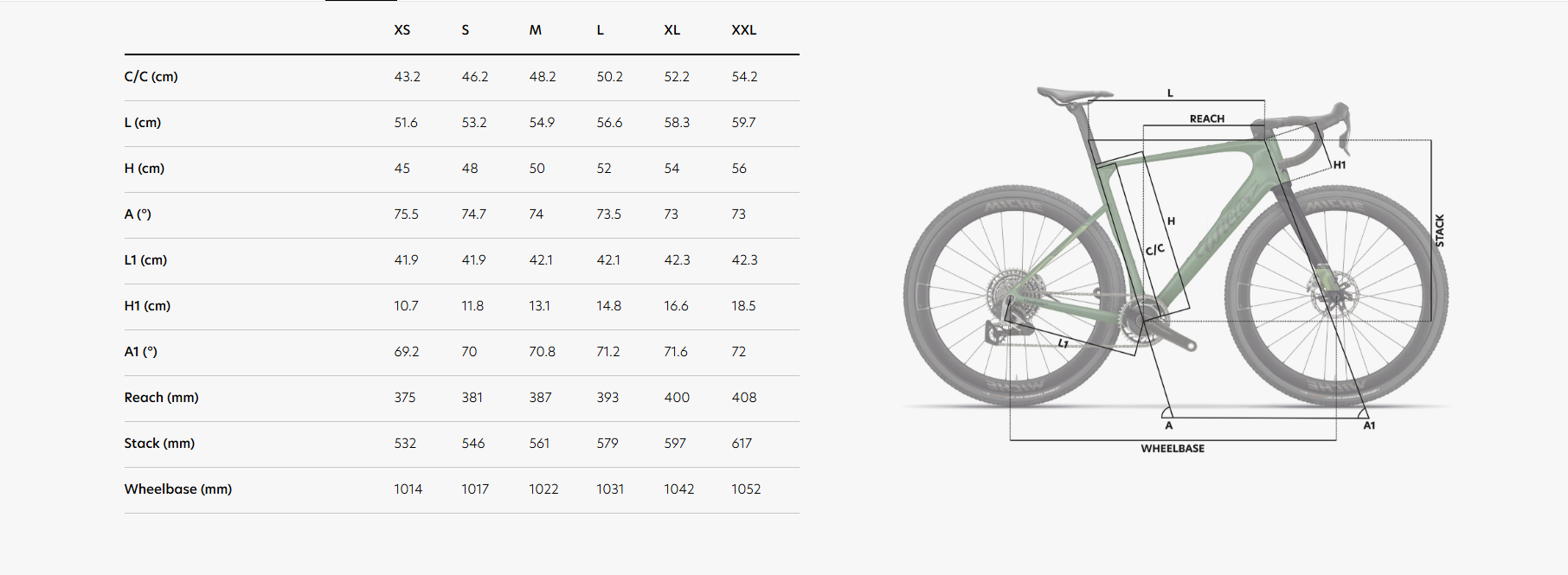Viewport: 1568px width, 575px height.
Task: Click the "Stack (mm)" row label
Action: click(159, 444)
